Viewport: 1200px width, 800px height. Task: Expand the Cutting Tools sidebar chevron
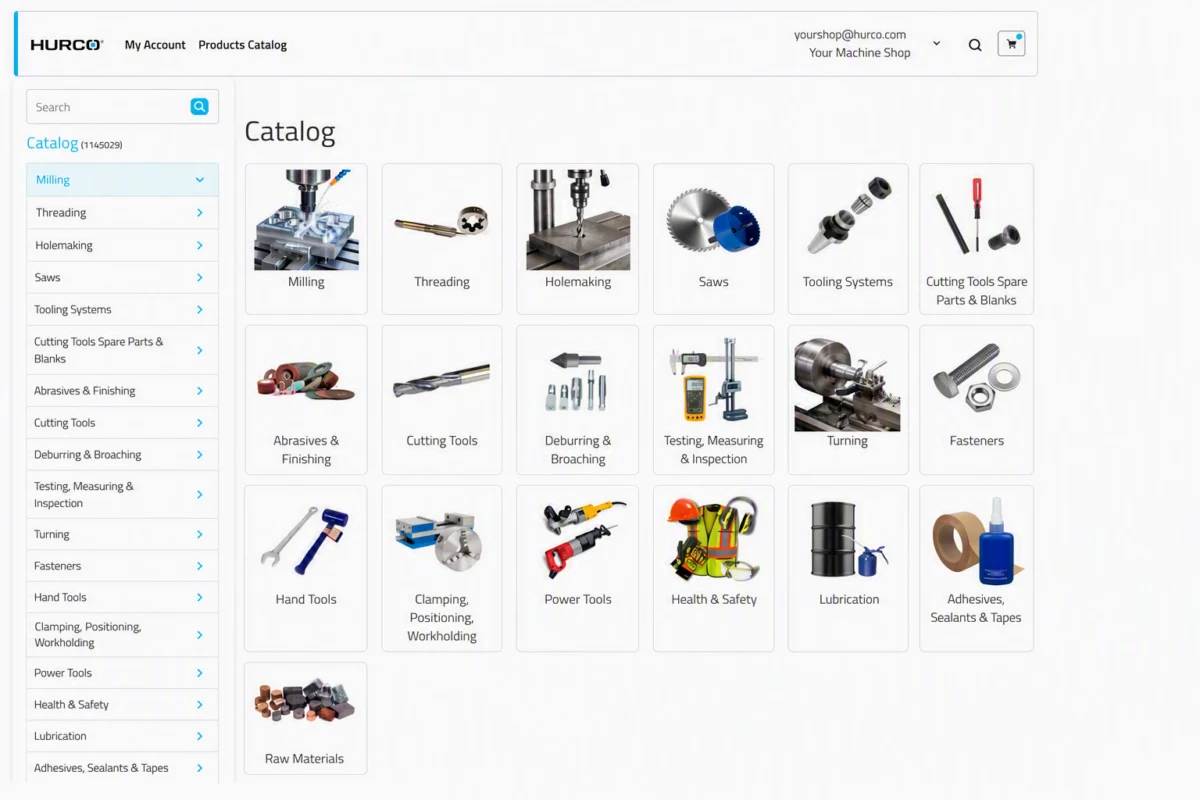[200, 423]
